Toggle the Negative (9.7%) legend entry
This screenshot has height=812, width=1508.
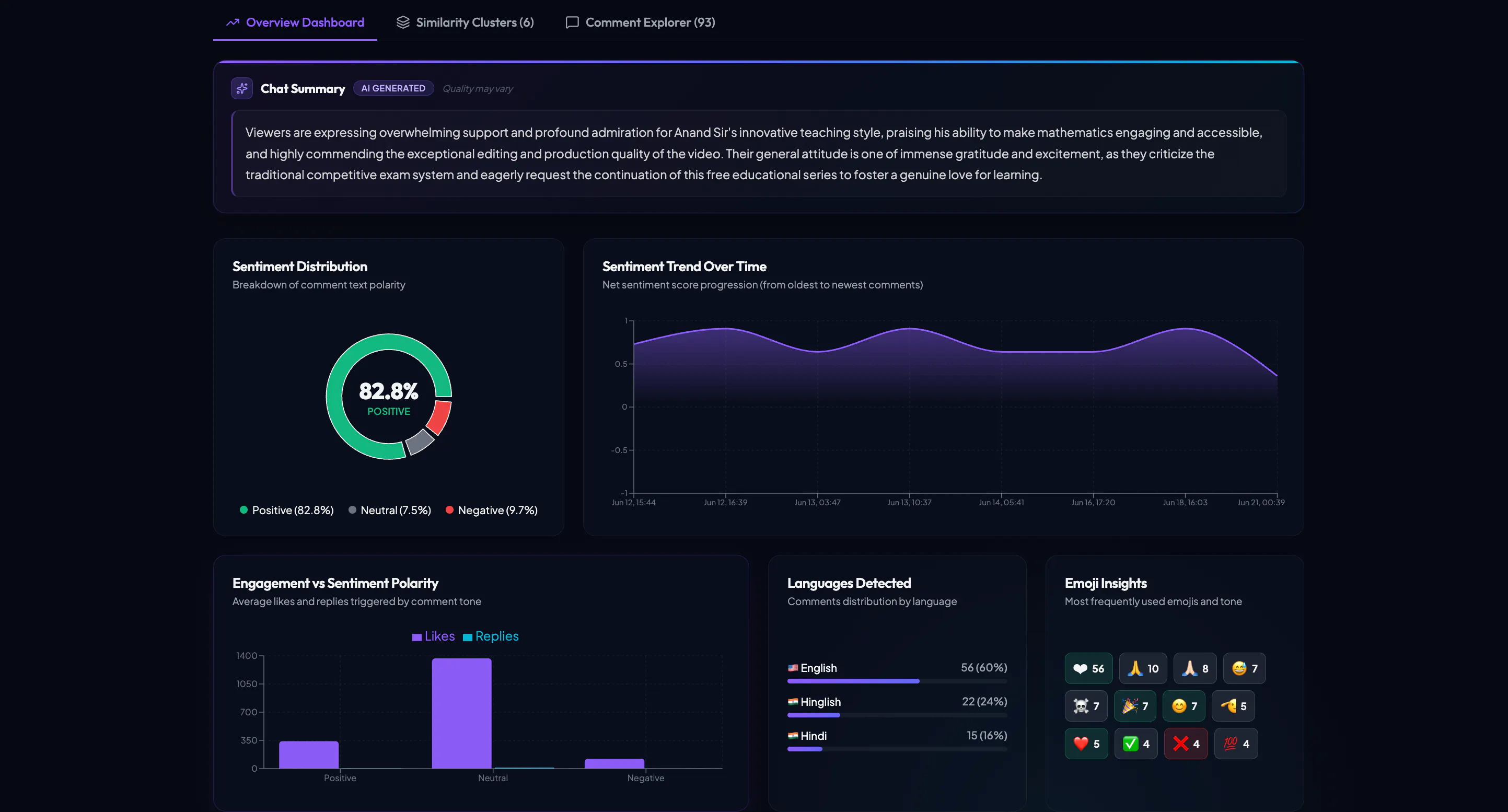492,511
